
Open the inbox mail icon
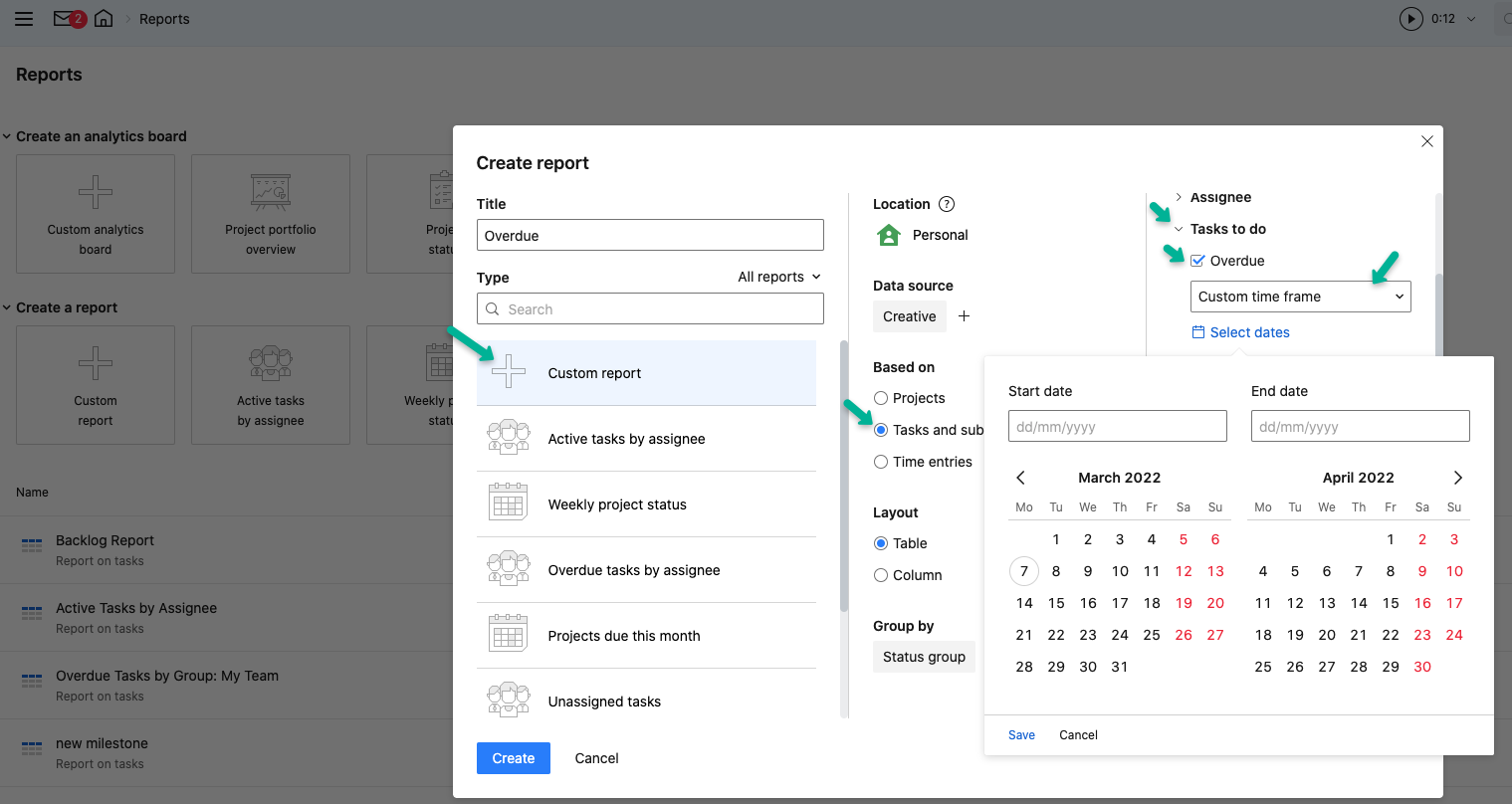click(65, 19)
